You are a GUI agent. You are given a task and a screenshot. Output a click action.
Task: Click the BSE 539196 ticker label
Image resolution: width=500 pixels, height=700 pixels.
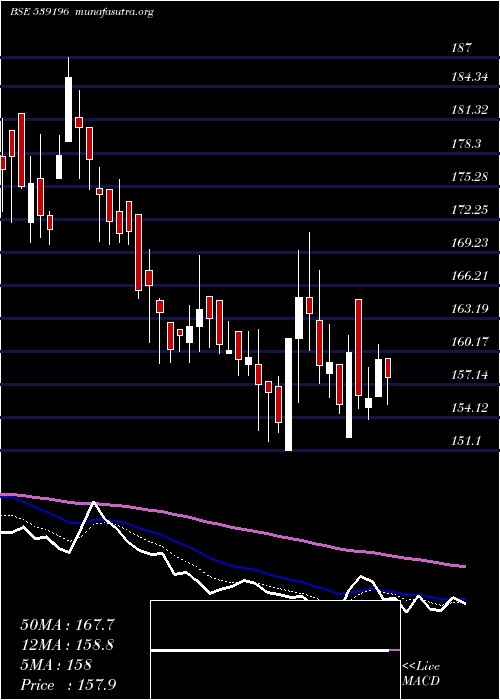[39, 12]
